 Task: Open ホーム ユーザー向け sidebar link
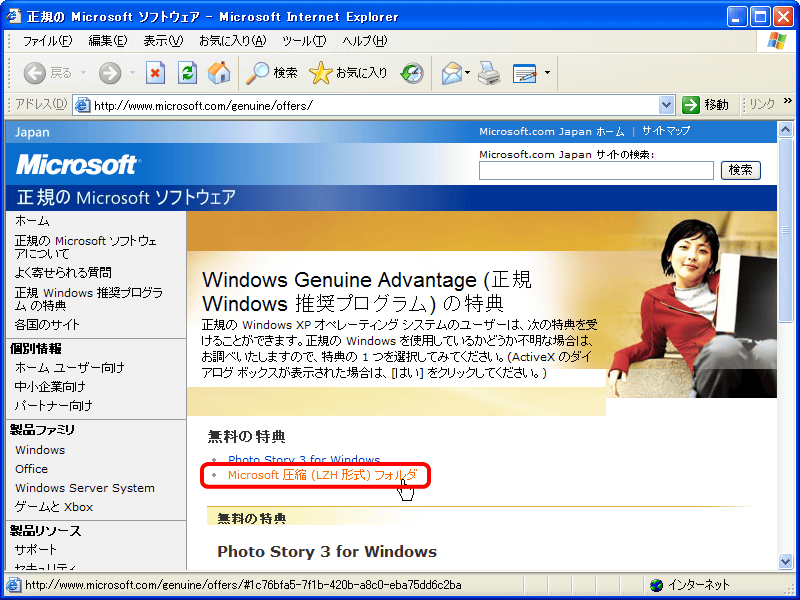[69, 367]
